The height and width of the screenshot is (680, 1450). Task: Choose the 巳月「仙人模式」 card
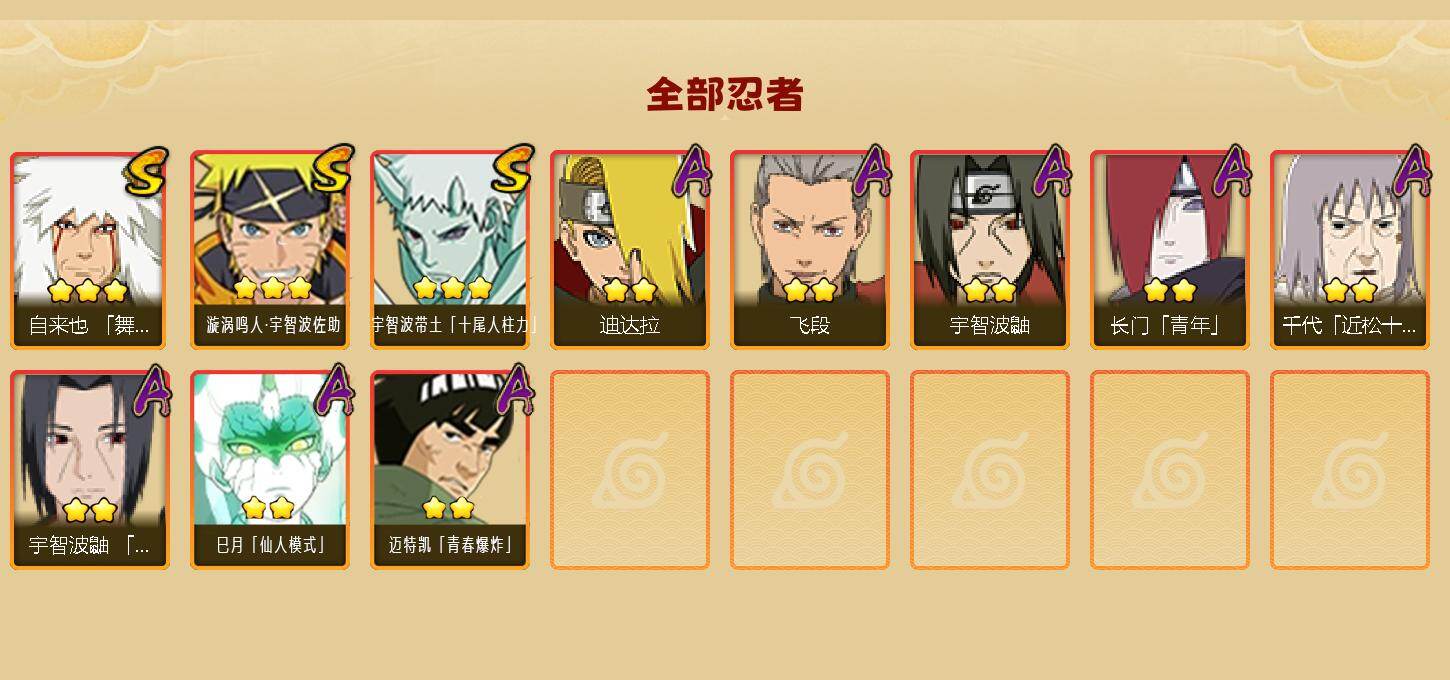point(270,469)
